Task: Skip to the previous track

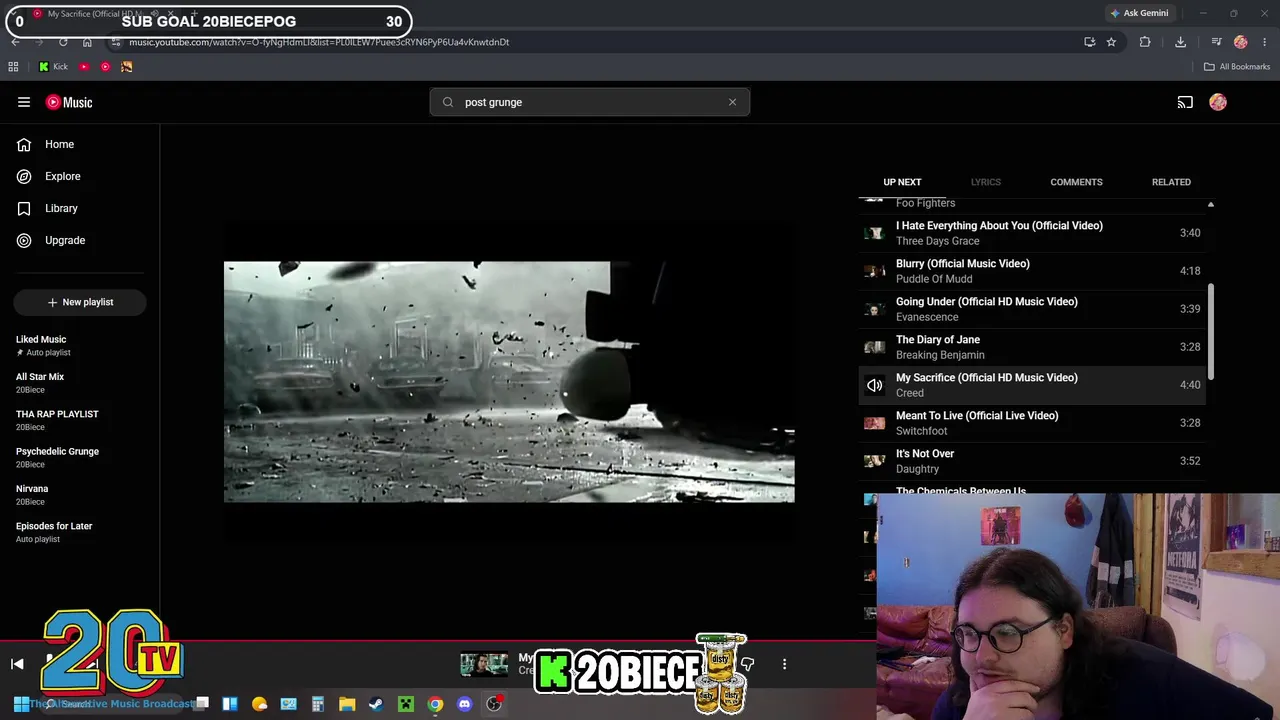Action: (x=17, y=664)
